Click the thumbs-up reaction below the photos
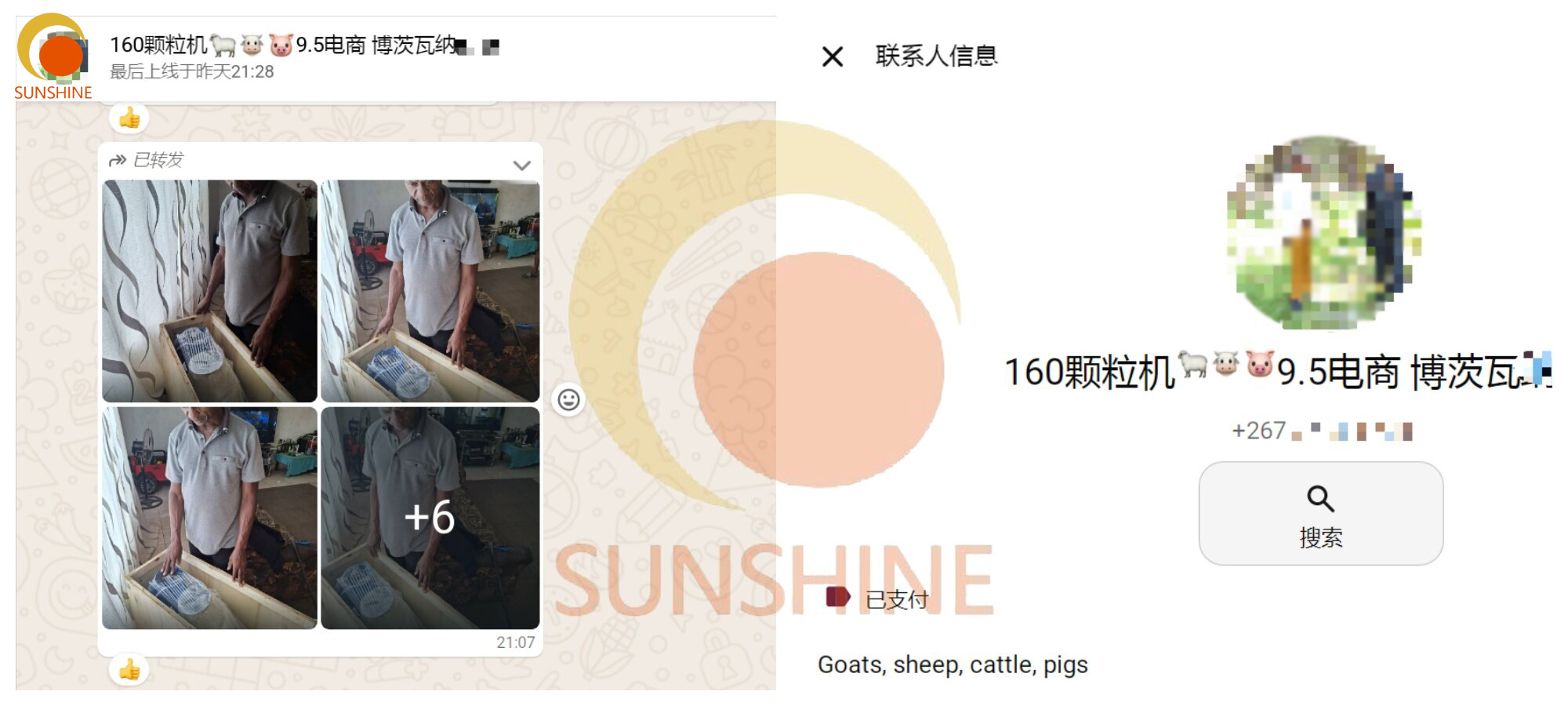This screenshot has height=706, width=1568. coord(129,669)
